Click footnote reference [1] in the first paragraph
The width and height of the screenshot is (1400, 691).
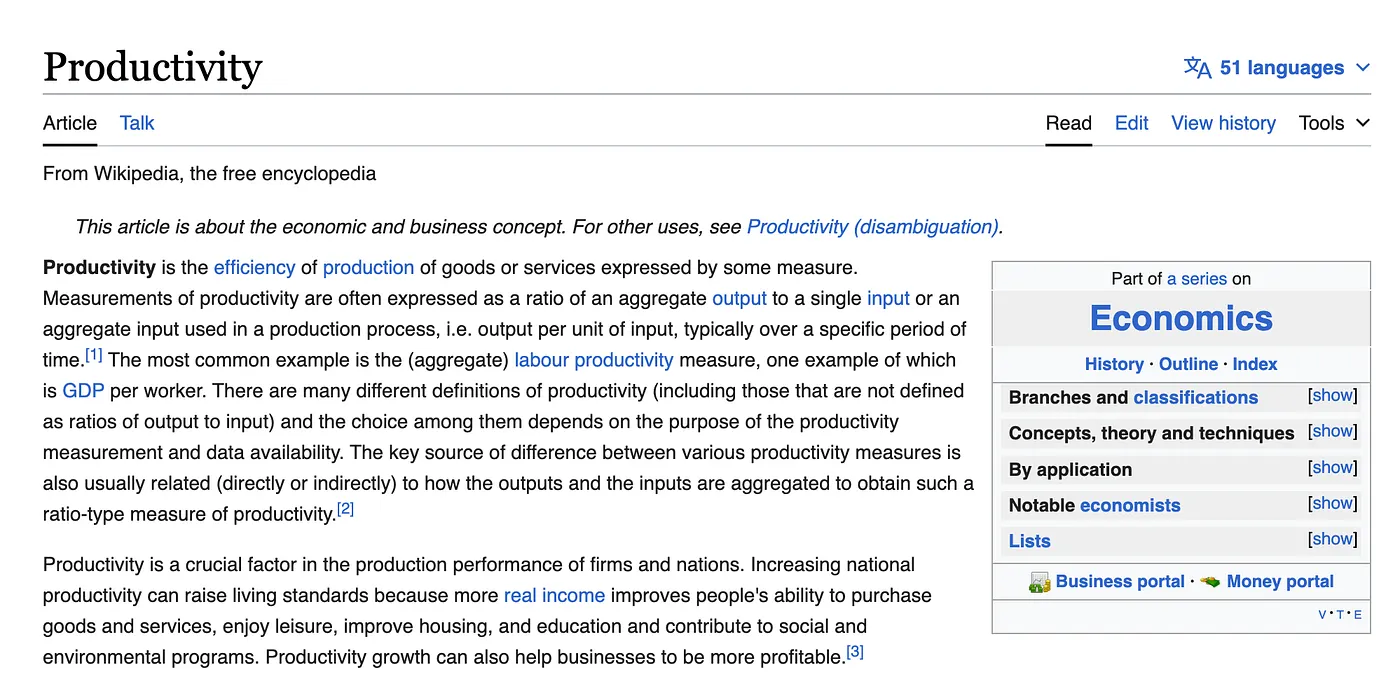(93, 353)
